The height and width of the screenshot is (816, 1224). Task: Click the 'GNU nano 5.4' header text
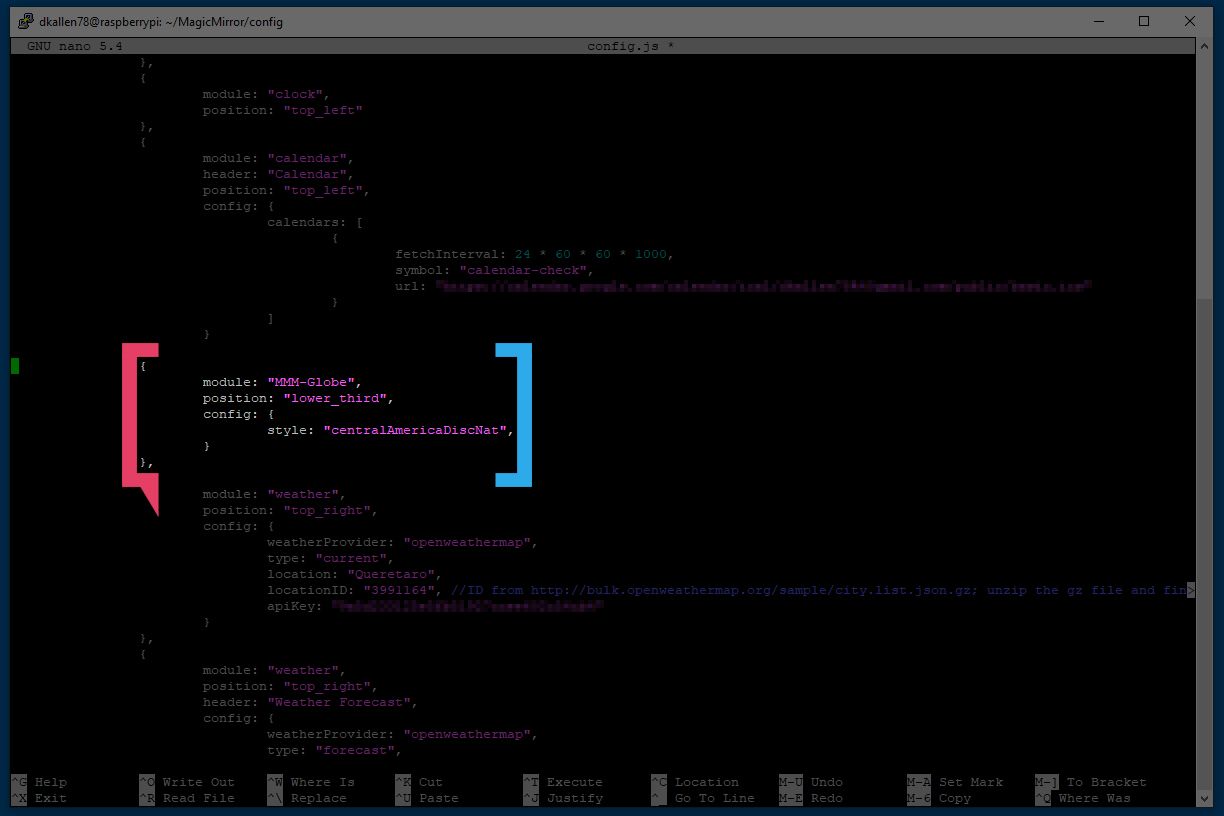click(x=75, y=46)
